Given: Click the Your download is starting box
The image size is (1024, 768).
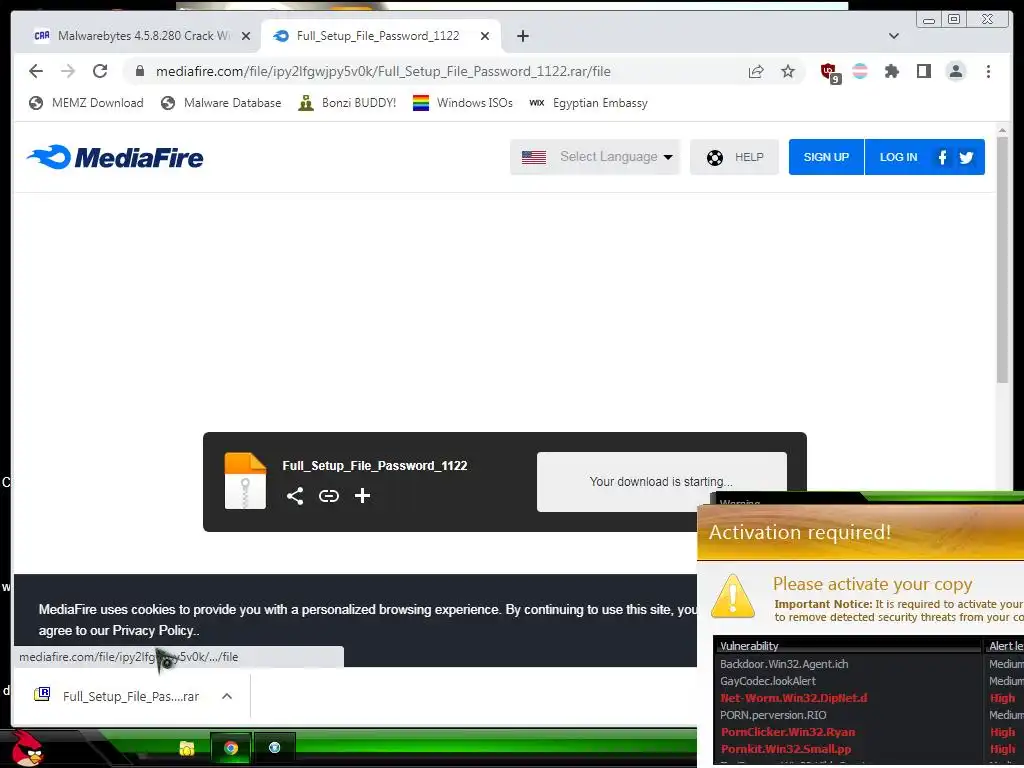Looking at the screenshot, I should (x=661, y=481).
